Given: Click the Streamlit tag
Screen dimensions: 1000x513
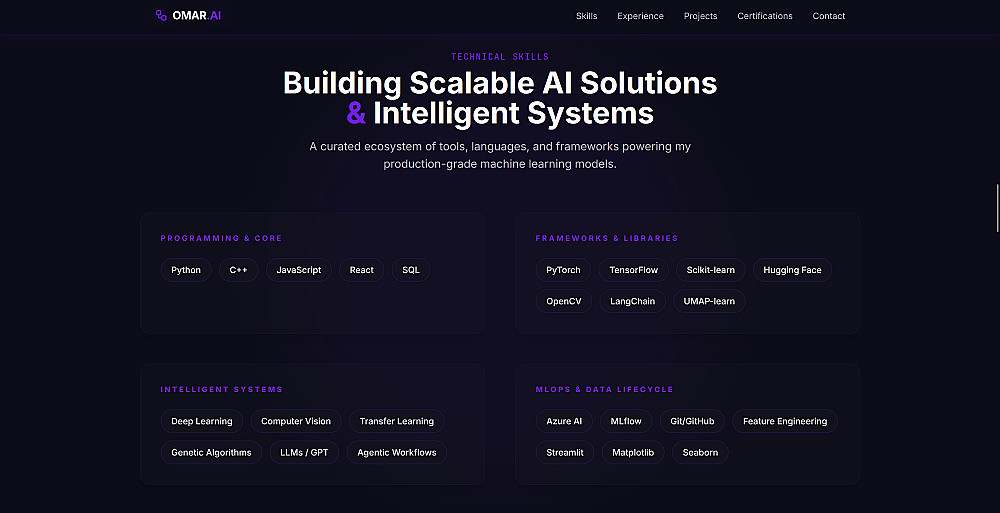Looking at the screenshot, I should [565, 452].
